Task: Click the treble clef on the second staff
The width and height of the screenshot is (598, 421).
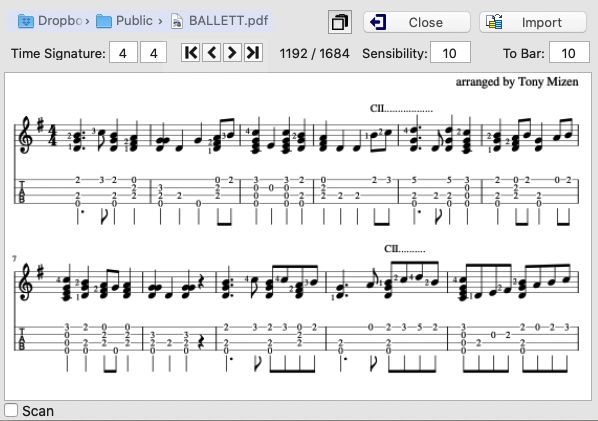Action: [26, 281]
